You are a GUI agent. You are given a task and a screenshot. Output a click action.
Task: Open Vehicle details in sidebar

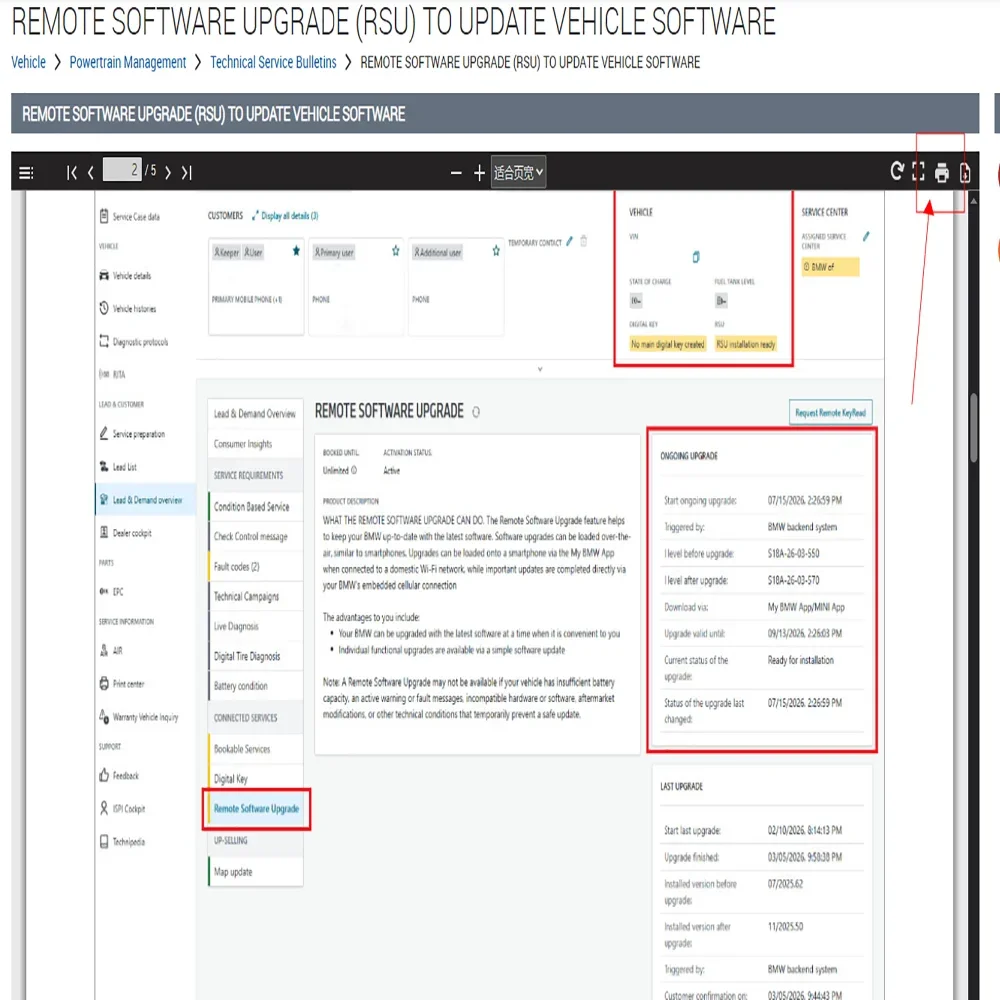(126, 276)
